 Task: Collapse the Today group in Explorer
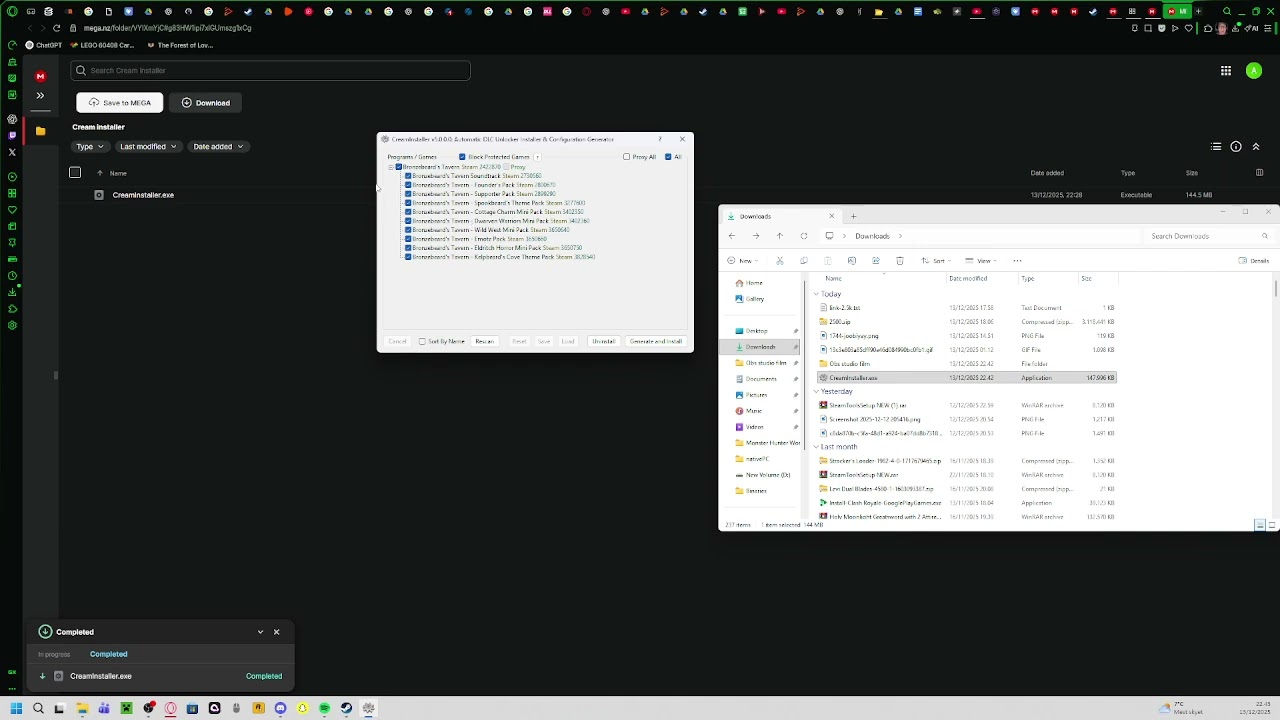click(x=816, y=294)
